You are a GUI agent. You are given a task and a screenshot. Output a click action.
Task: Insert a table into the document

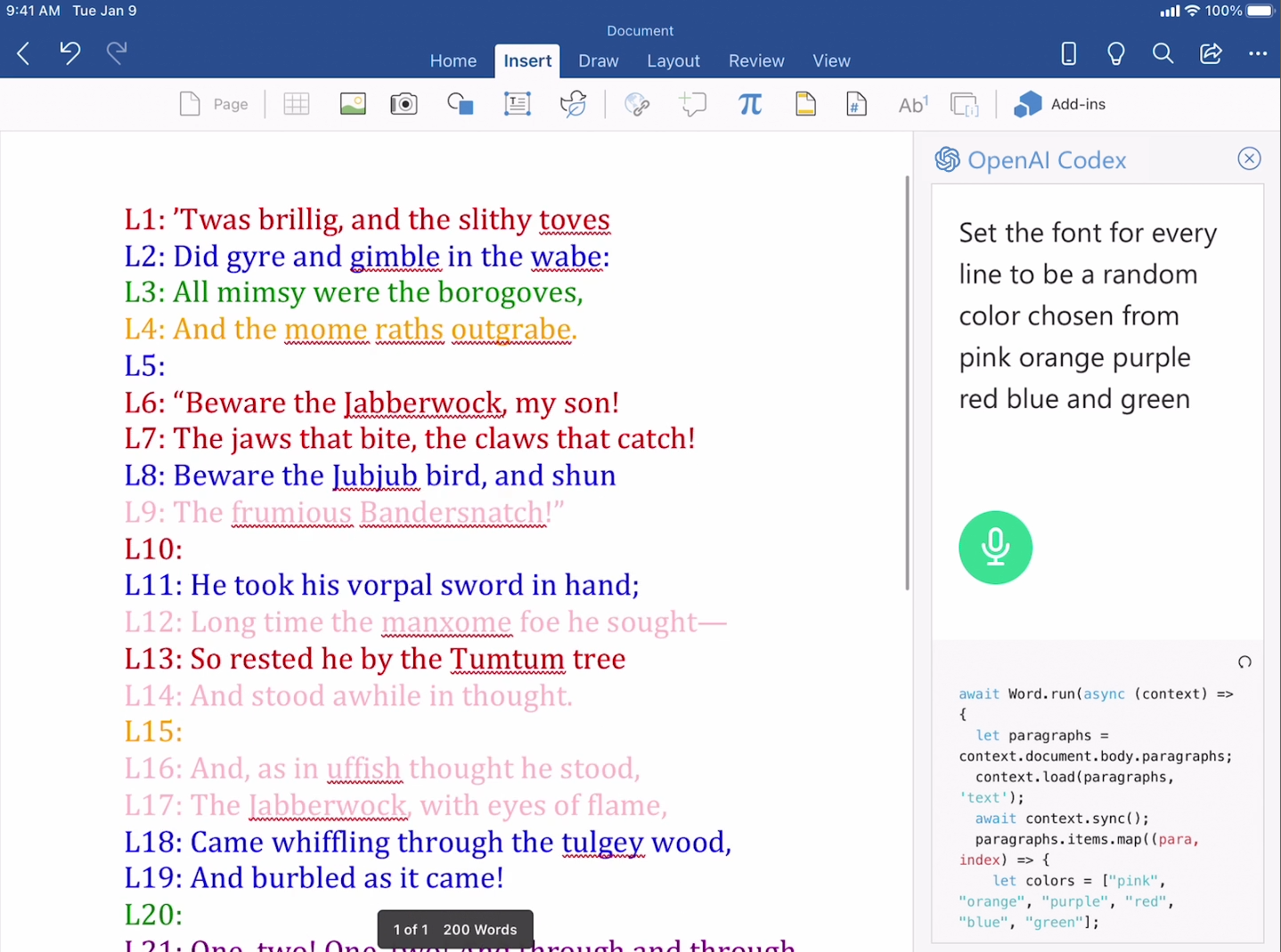coord(296,104)
